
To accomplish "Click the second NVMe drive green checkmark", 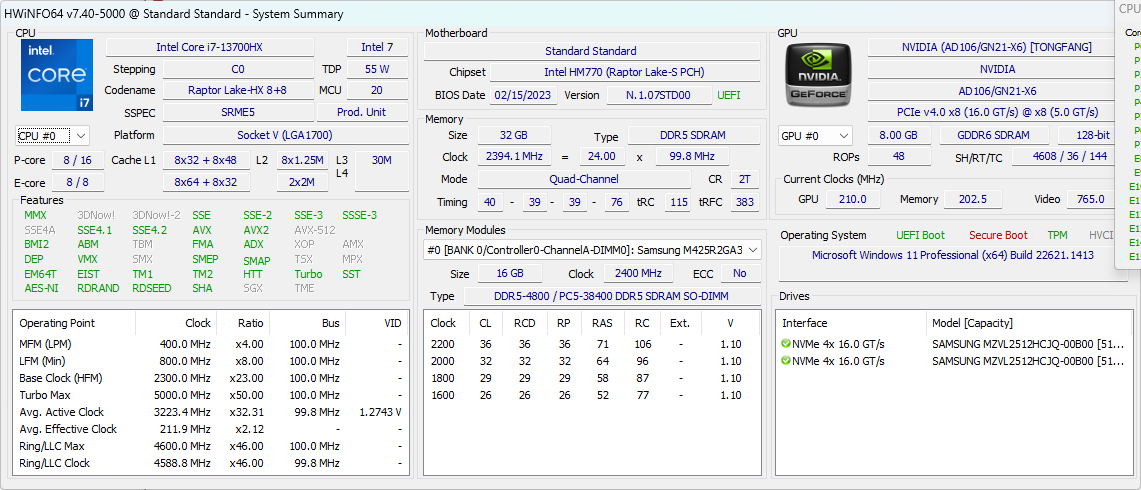I will pos(786,361).
